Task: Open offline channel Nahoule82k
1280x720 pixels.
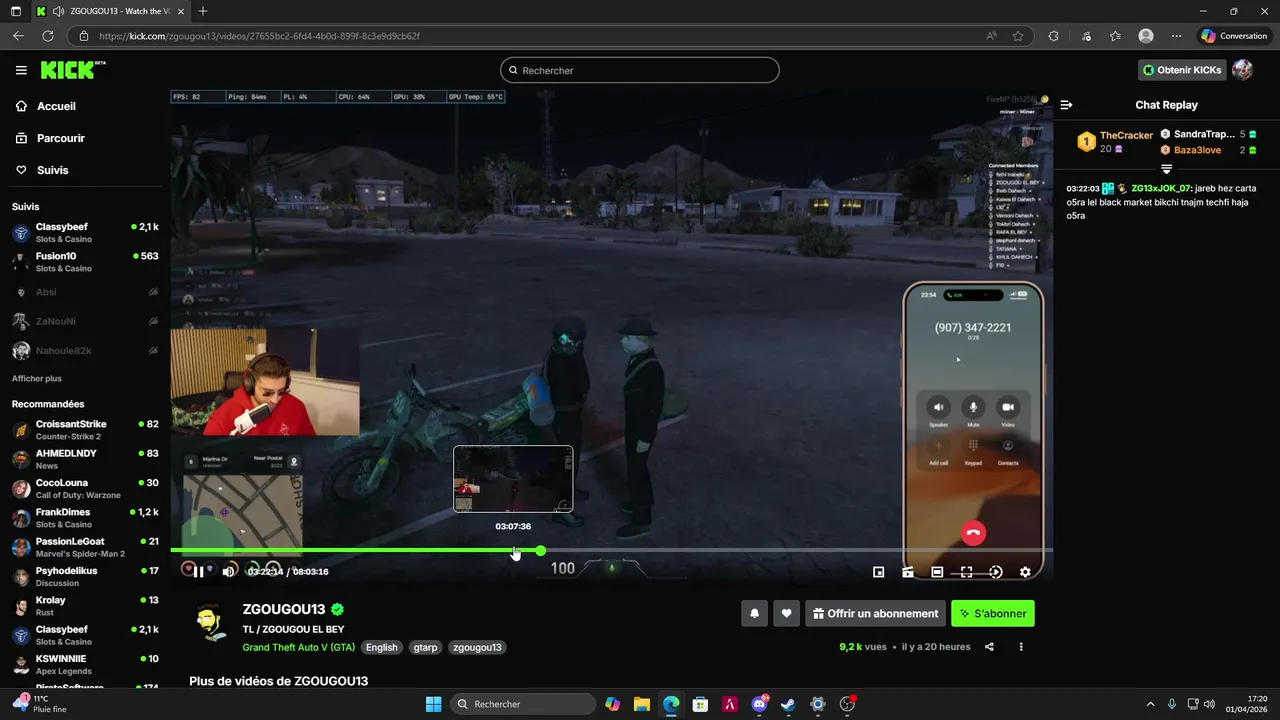Action: click(85, 351)
